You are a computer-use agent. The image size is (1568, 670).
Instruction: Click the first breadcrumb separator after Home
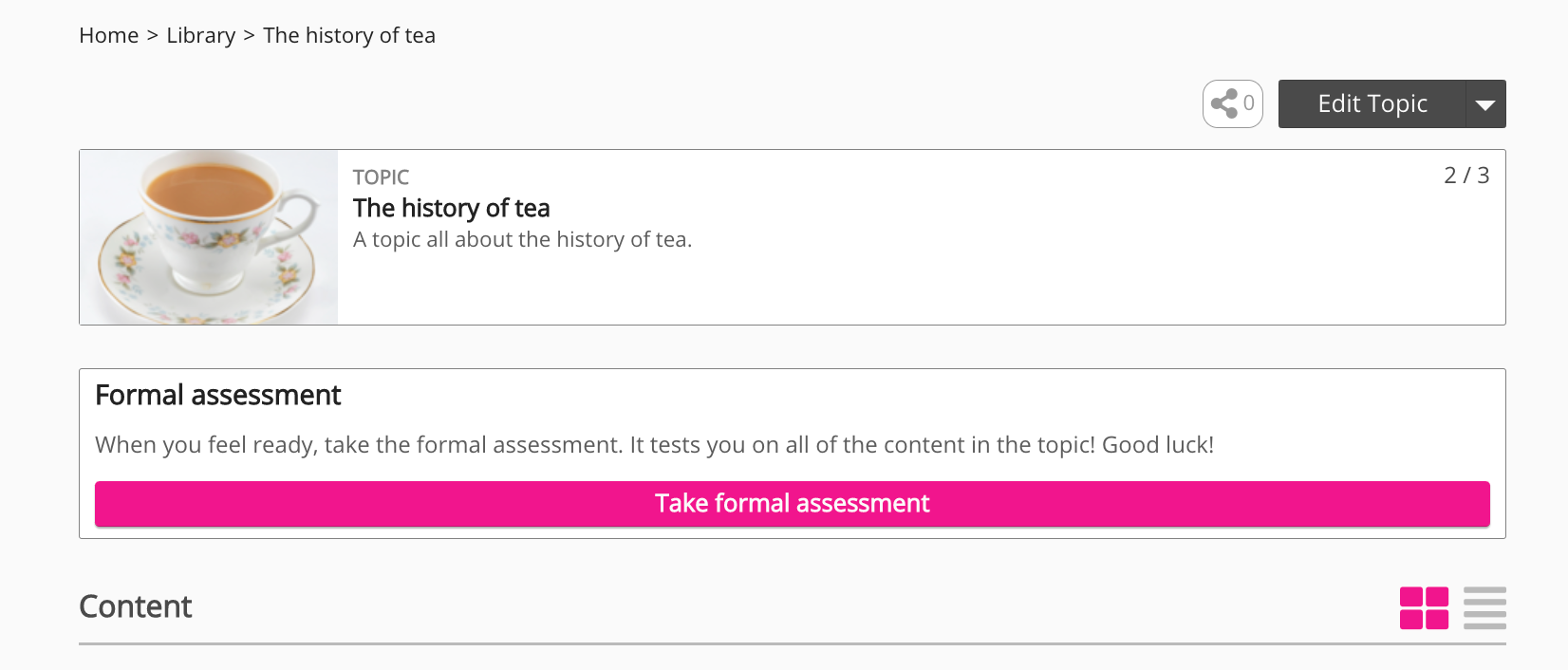(x=153, y=36)
